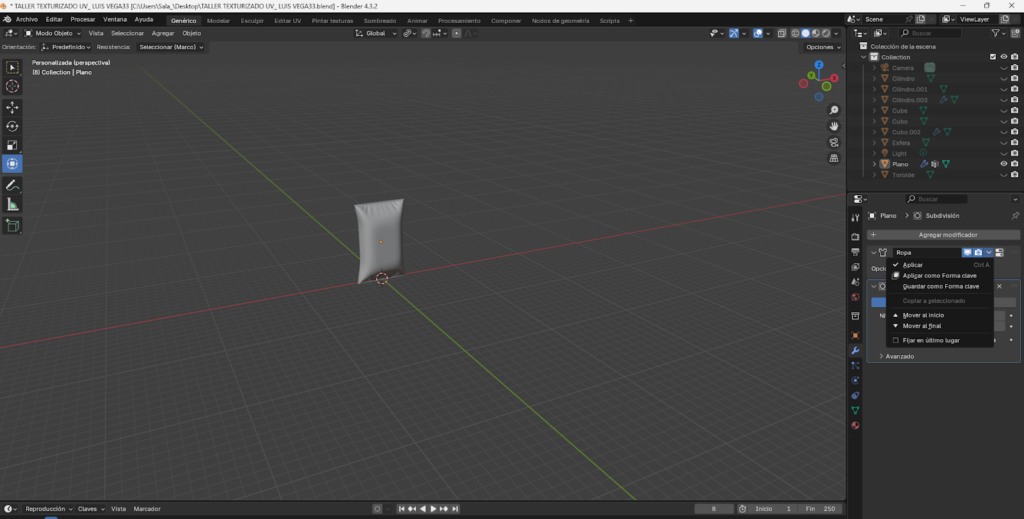Click the play animation button
This screenshot has height=519, width=1024.
pos(433,509)
